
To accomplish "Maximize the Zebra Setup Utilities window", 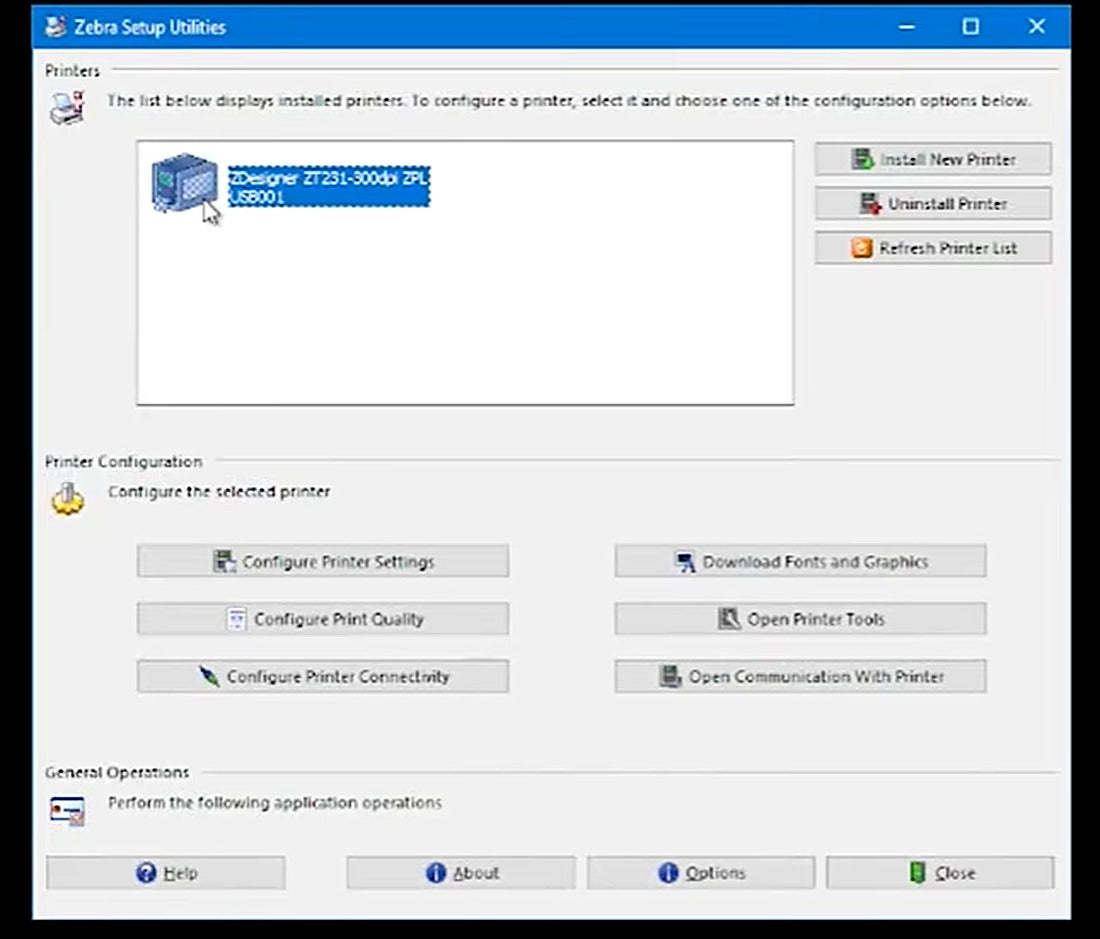I will [x=970, y=27].
